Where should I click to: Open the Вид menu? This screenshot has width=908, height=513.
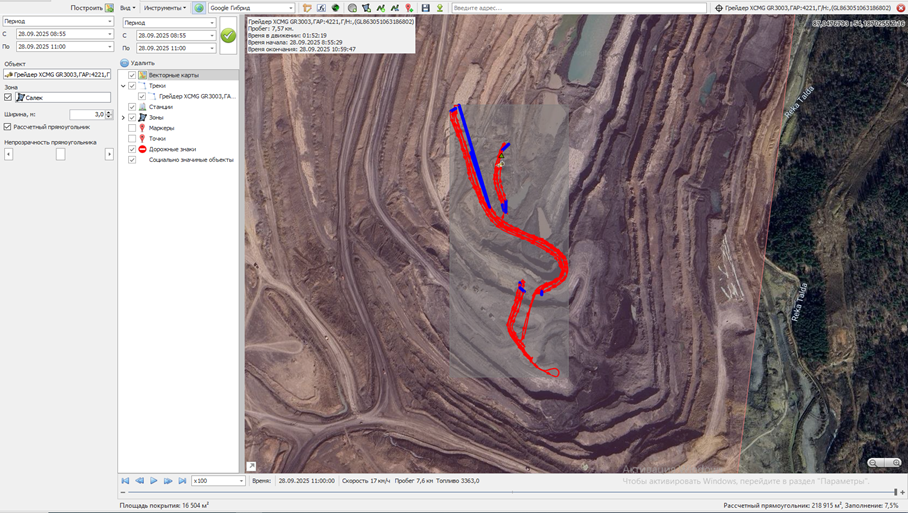[128, 8]
